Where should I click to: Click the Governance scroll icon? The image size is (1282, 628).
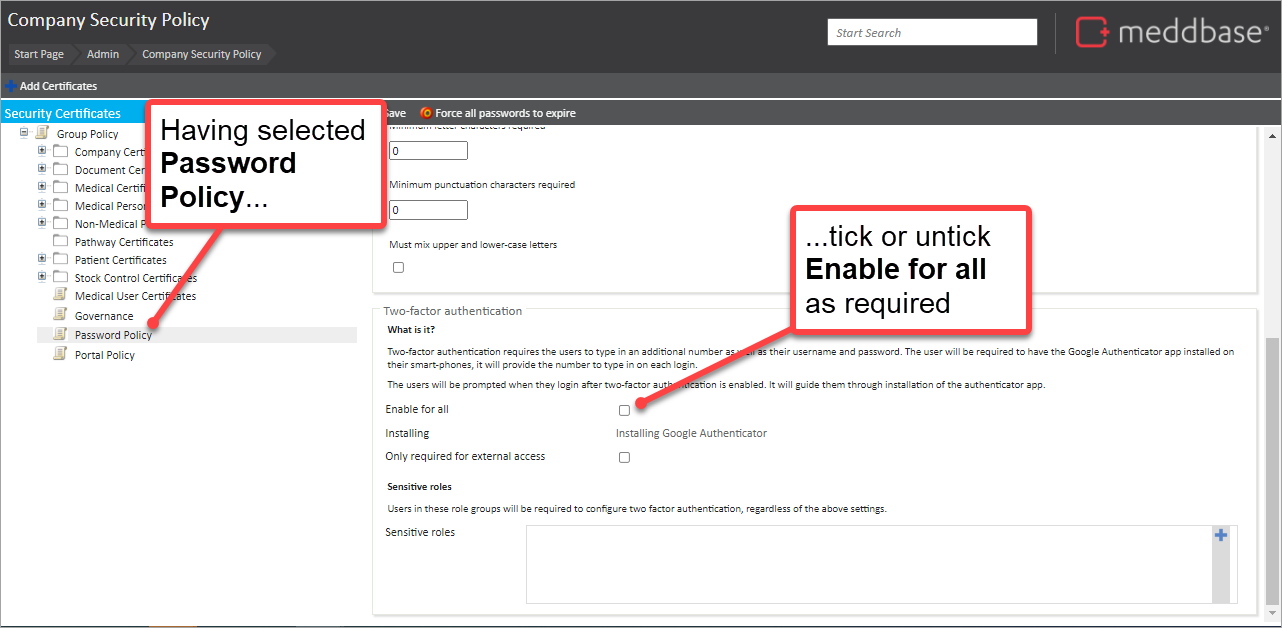point(60,316)
